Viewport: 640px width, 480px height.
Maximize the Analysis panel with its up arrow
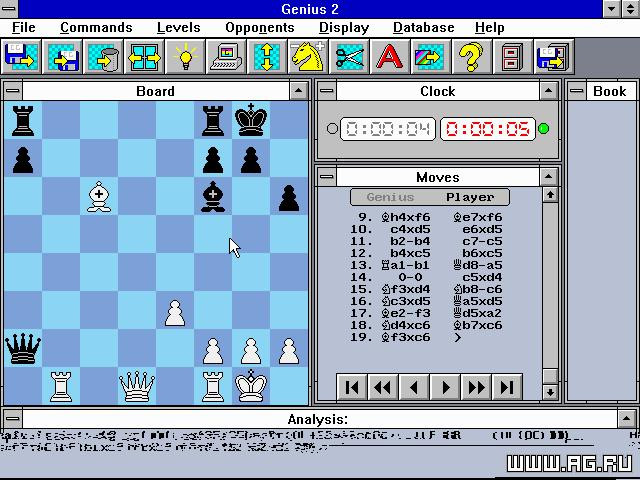click(626, 418)
